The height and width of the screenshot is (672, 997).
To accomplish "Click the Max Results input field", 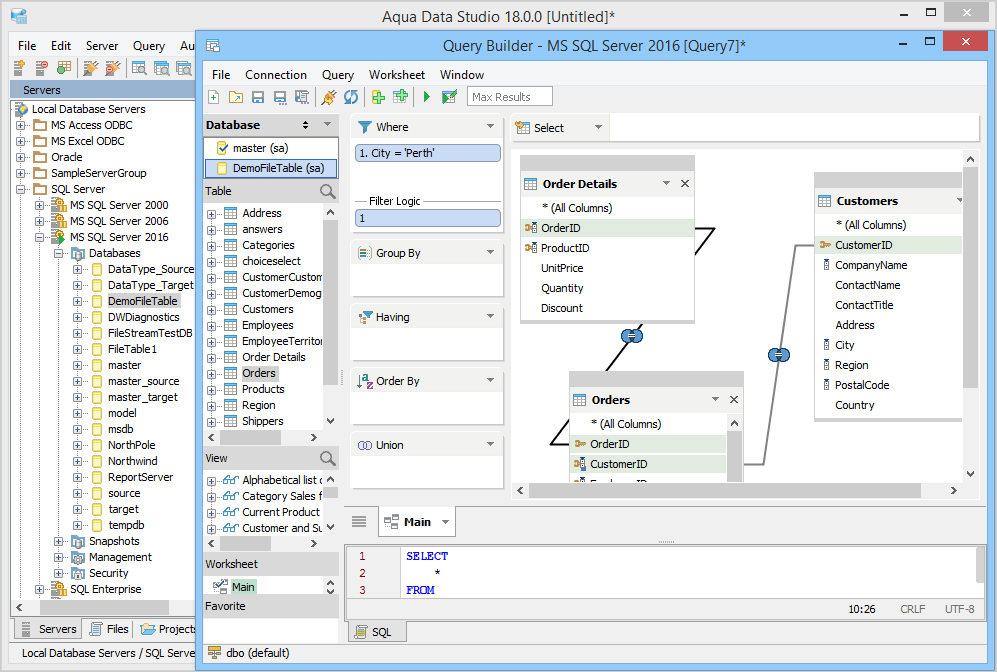I will pyautogui.click(x=510, y=97).
